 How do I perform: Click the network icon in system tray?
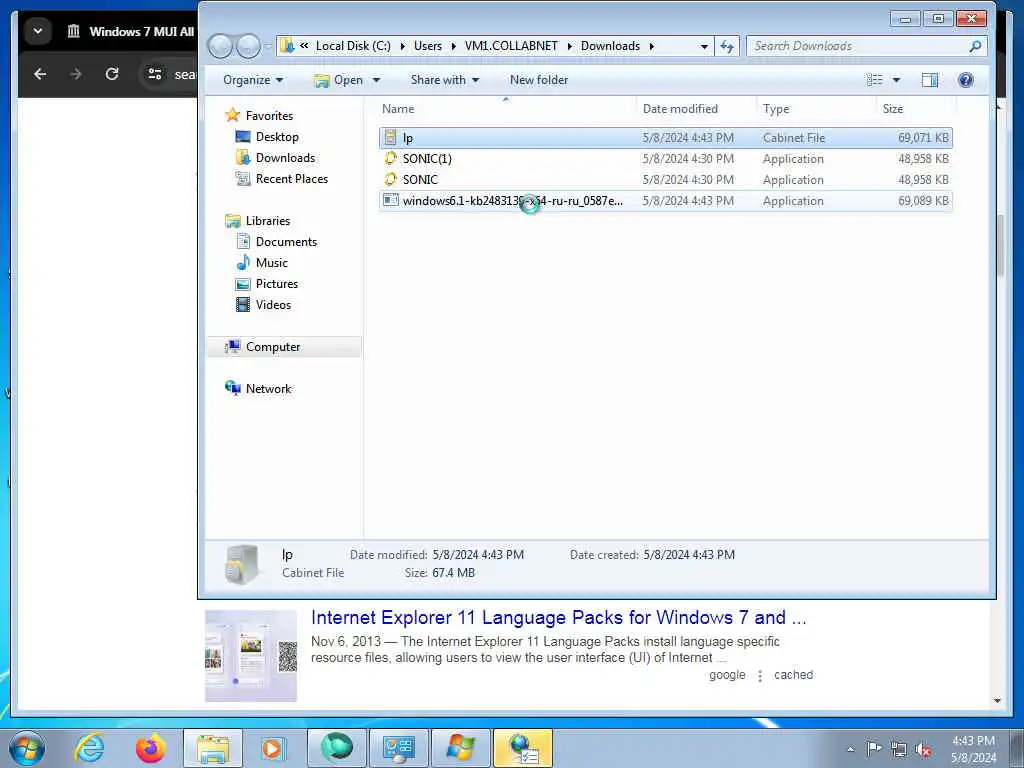point(899,748)
